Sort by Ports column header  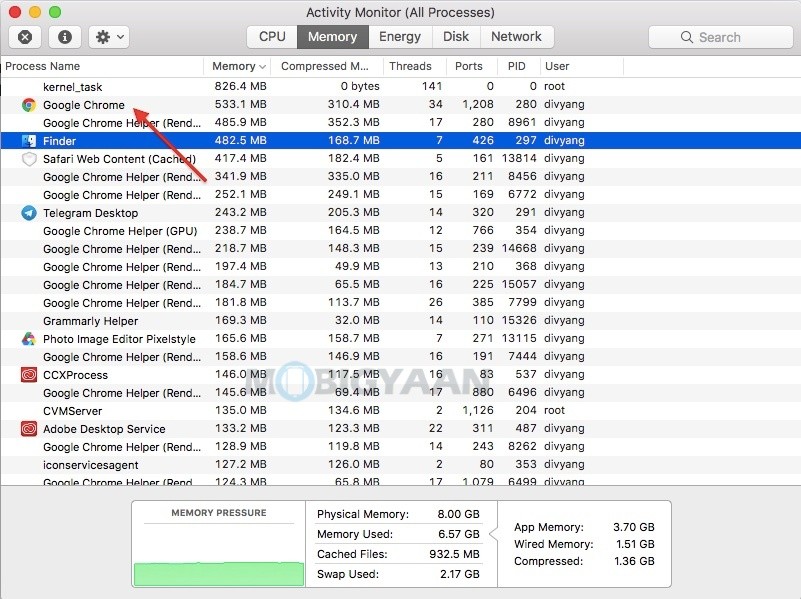pos(471,66)
